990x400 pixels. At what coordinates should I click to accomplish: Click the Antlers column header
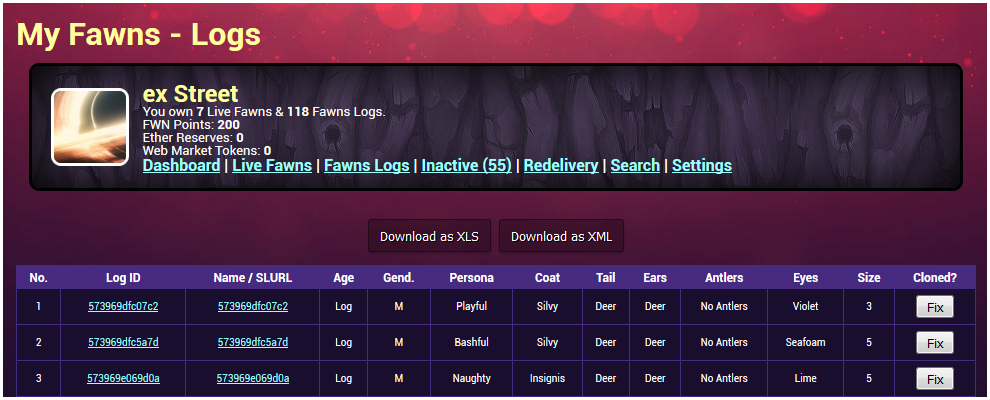(x=724, y=278)
